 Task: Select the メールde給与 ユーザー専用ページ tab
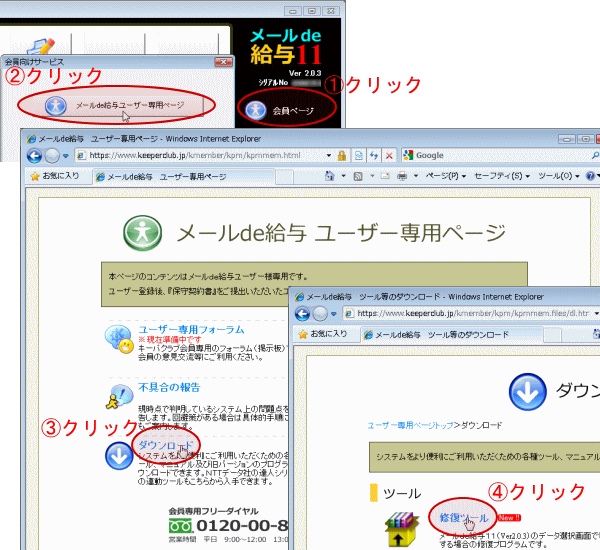pyautogui.click(x=183, y=176)
